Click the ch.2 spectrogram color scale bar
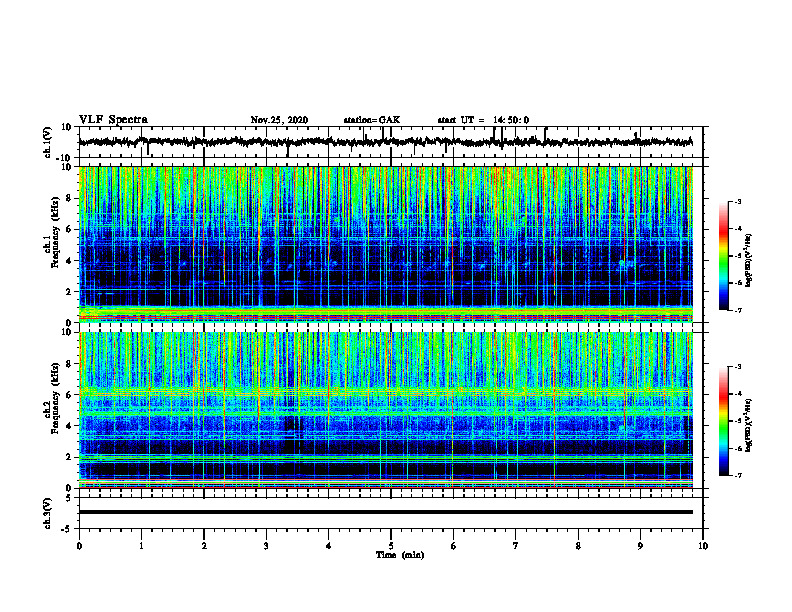 click(724, 421)
